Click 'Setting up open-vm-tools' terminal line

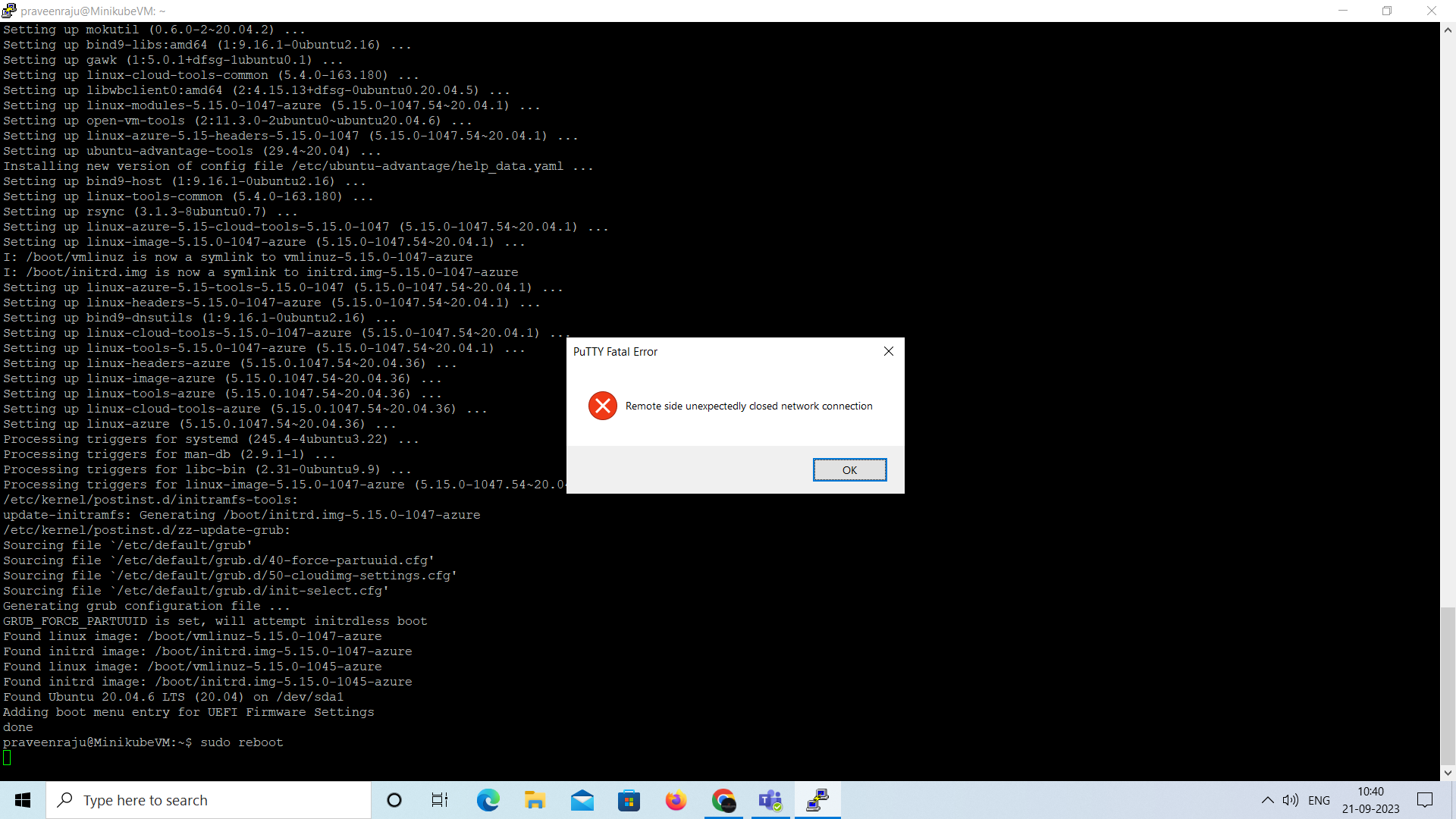[237, 121]
